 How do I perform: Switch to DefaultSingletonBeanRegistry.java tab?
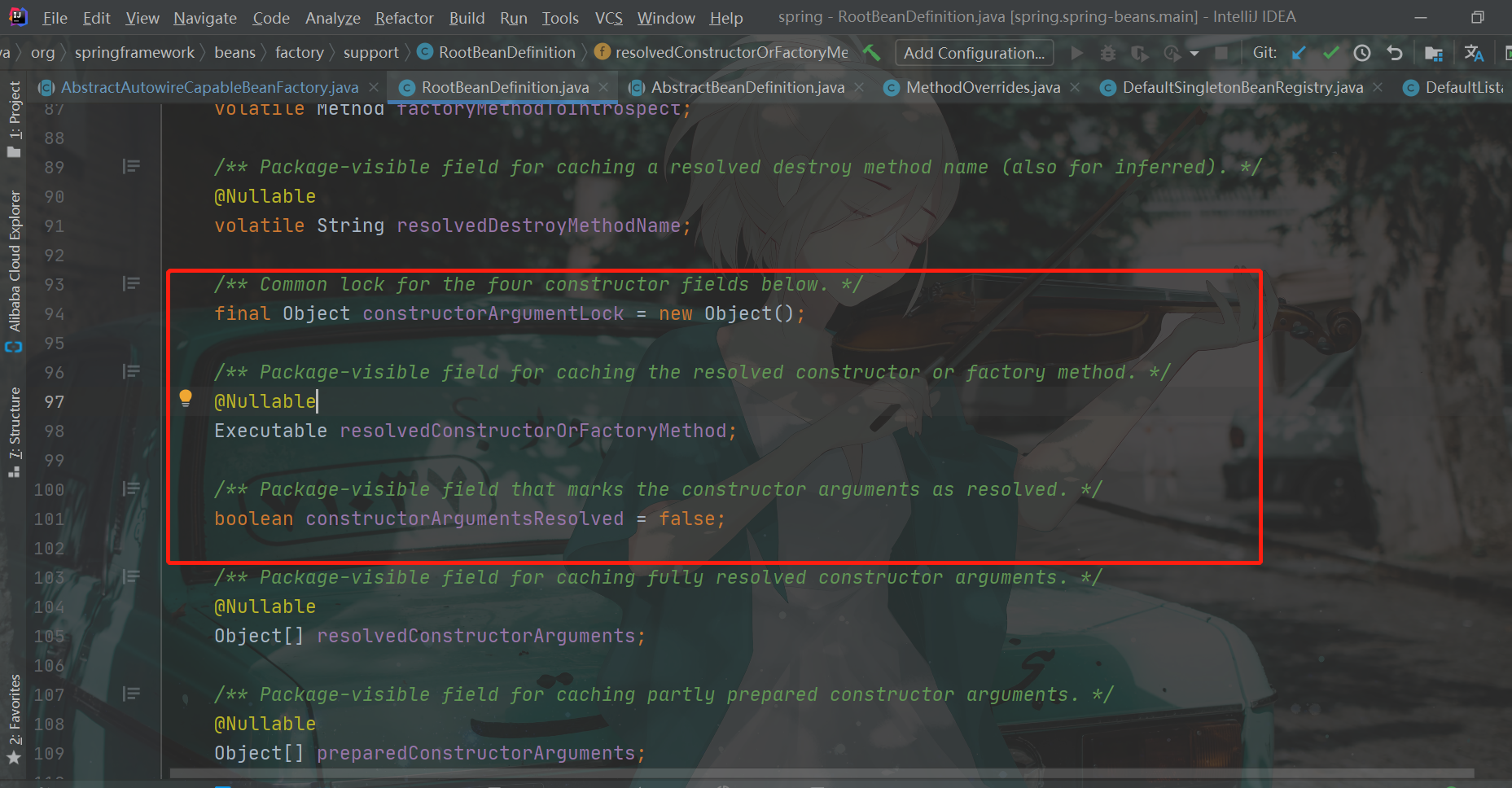pyautogui.click(x=1242, y=87)
